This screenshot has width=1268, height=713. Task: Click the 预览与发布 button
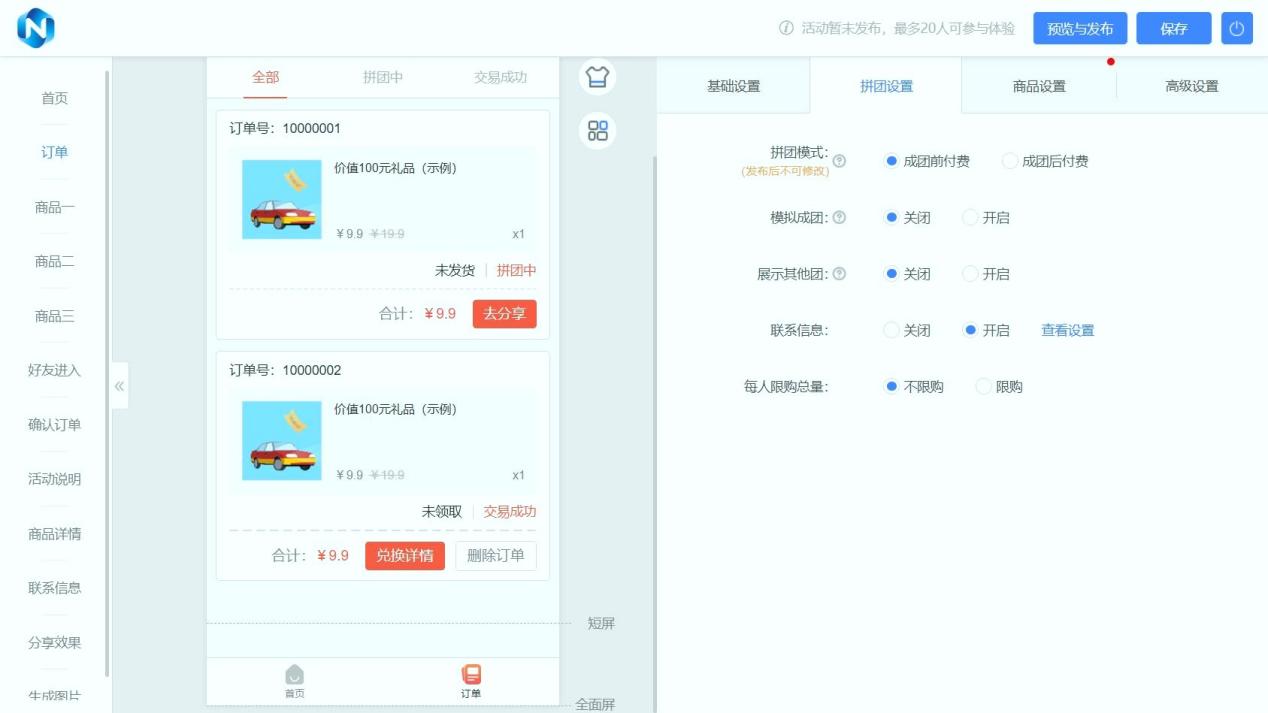[1080, 29]
